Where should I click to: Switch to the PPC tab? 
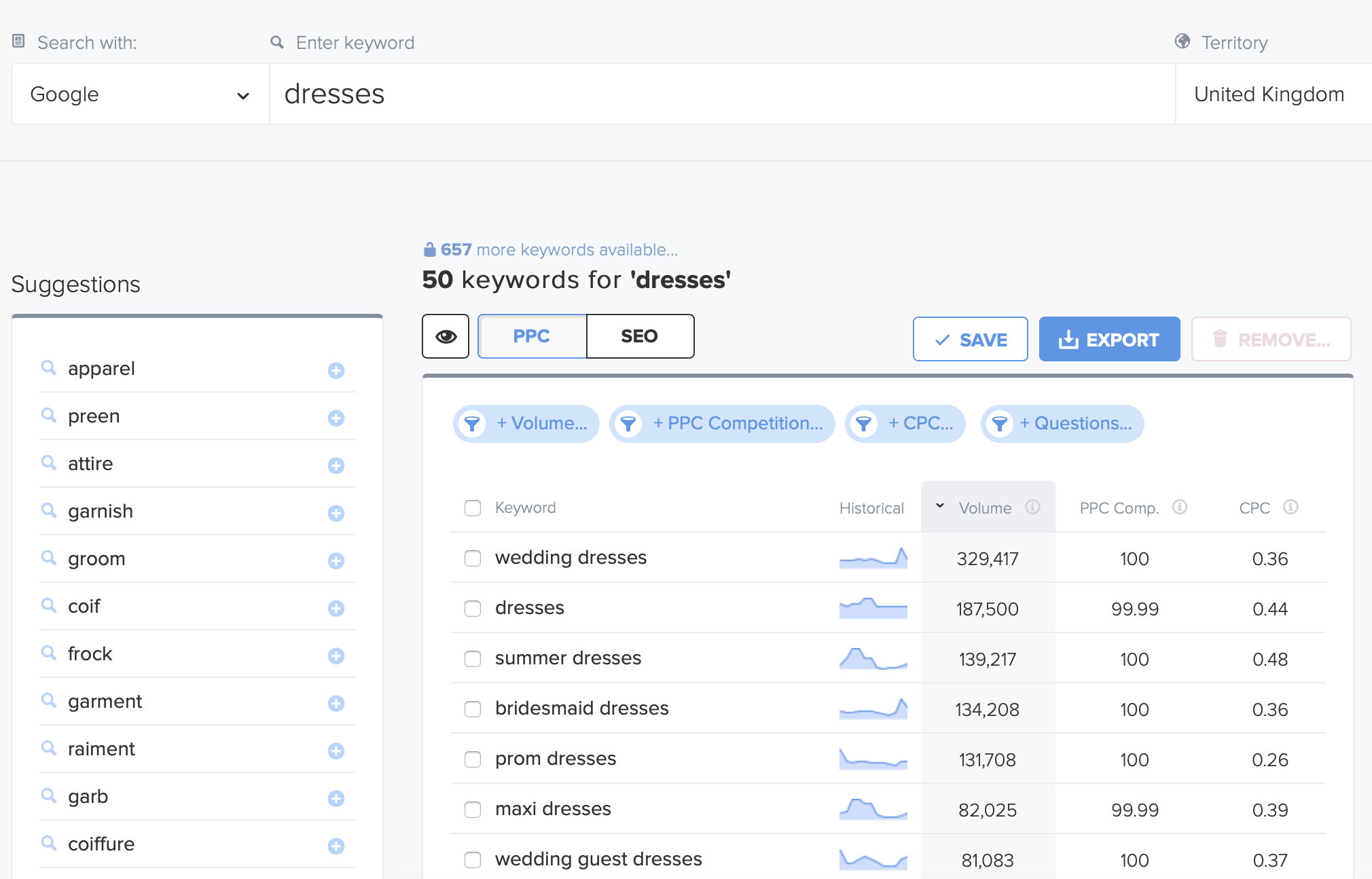tap(532, 336)
